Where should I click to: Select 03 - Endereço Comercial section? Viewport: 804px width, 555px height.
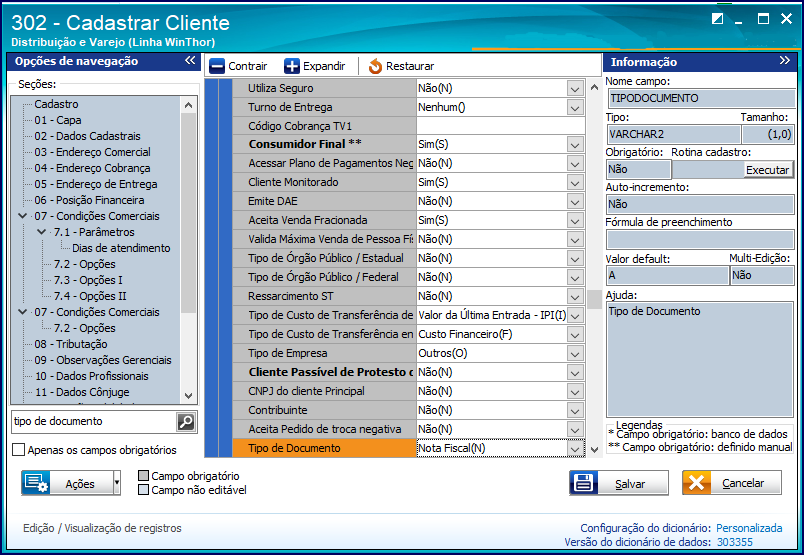pyautogui.click(x=92, y=152)
